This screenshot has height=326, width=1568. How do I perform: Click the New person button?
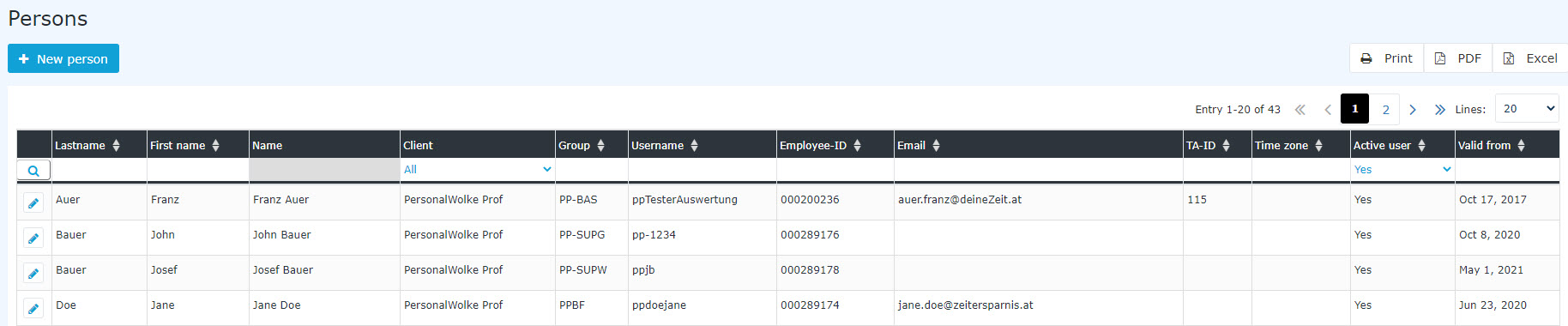coord(63,58)
